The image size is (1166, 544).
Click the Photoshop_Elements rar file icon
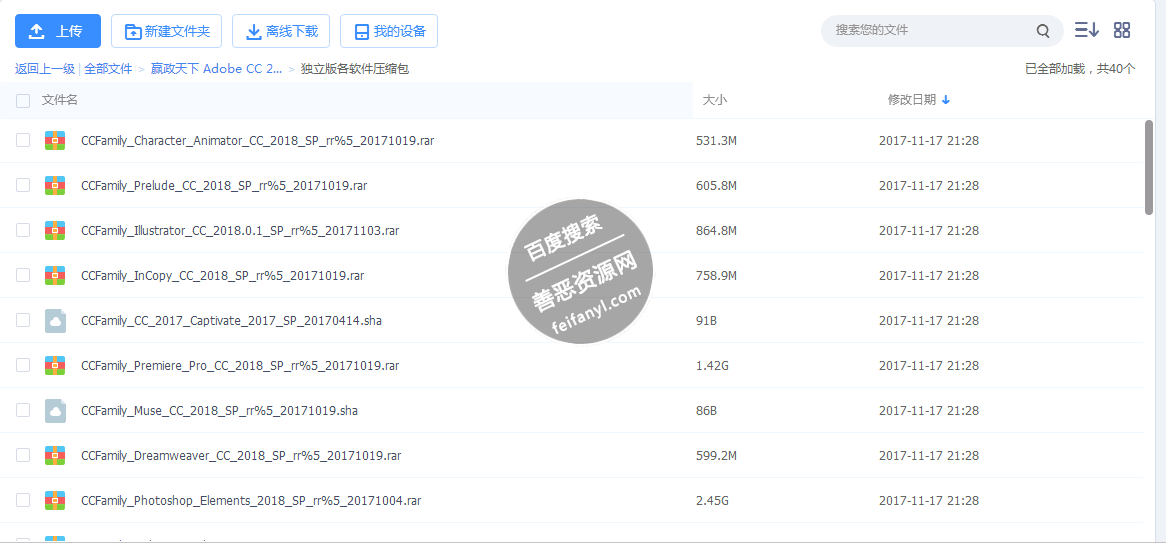(55, 501)
